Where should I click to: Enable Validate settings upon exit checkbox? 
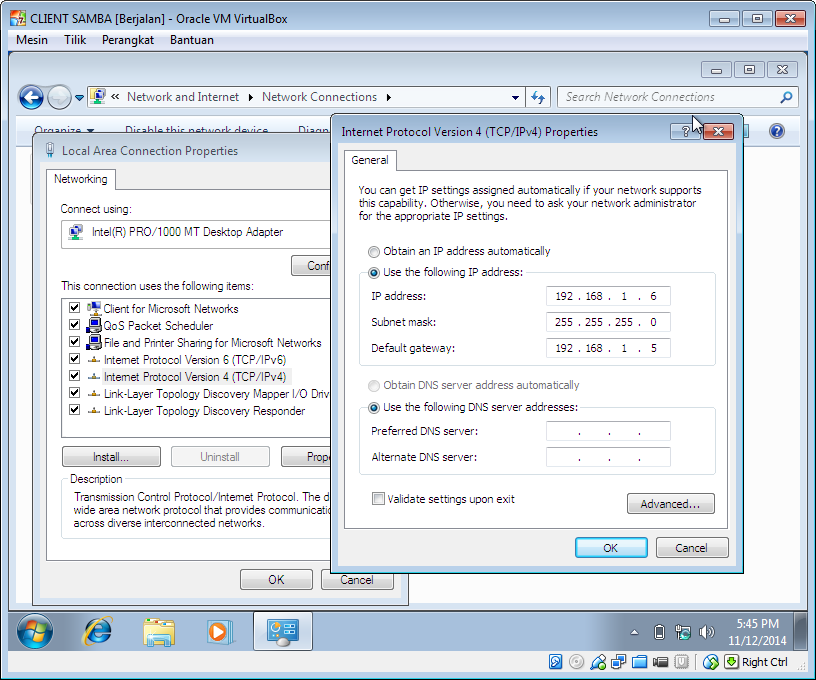(x=378, y=499)
